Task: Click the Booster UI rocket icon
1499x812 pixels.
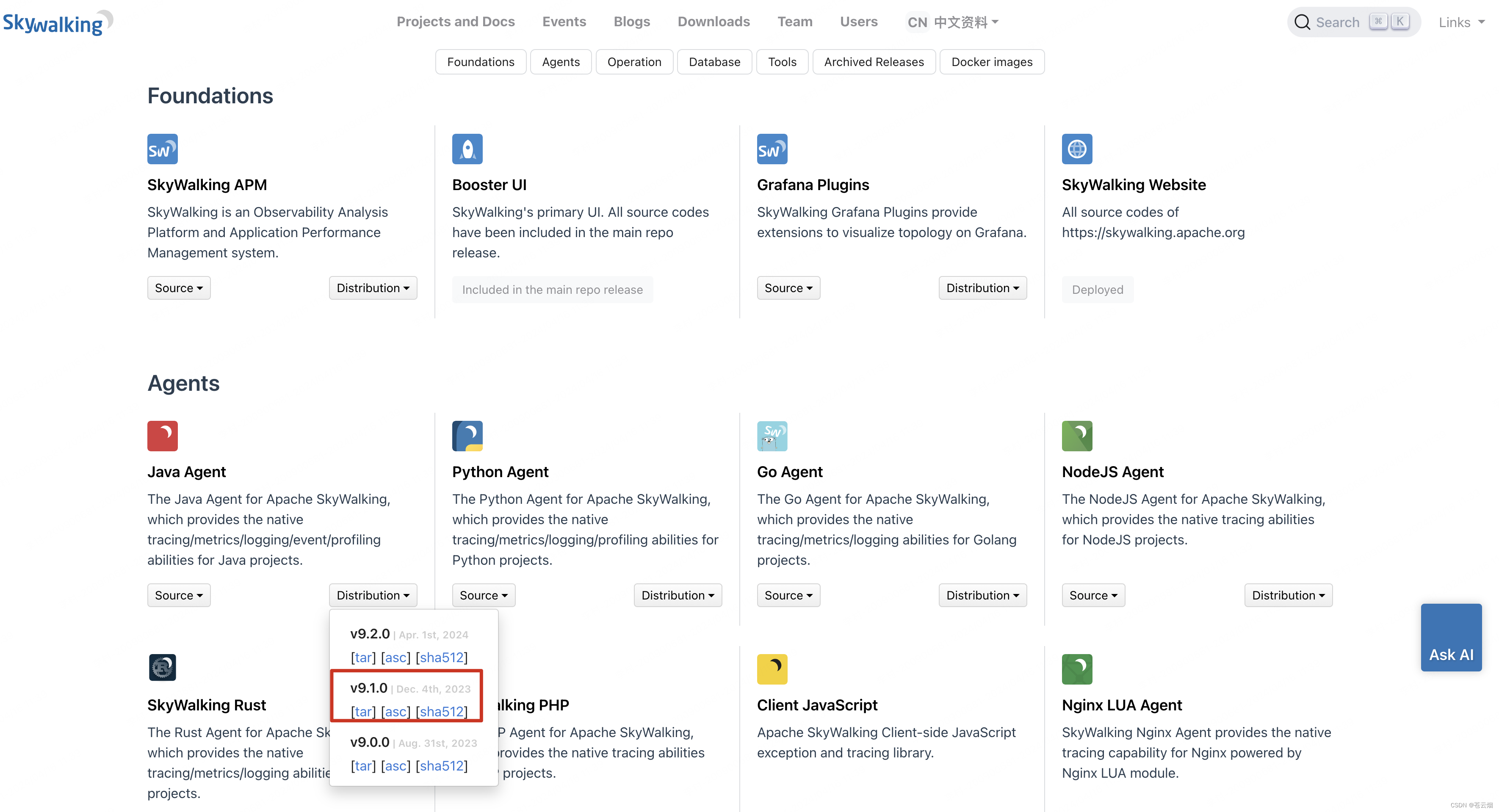Action: click(x=467, y=149)
